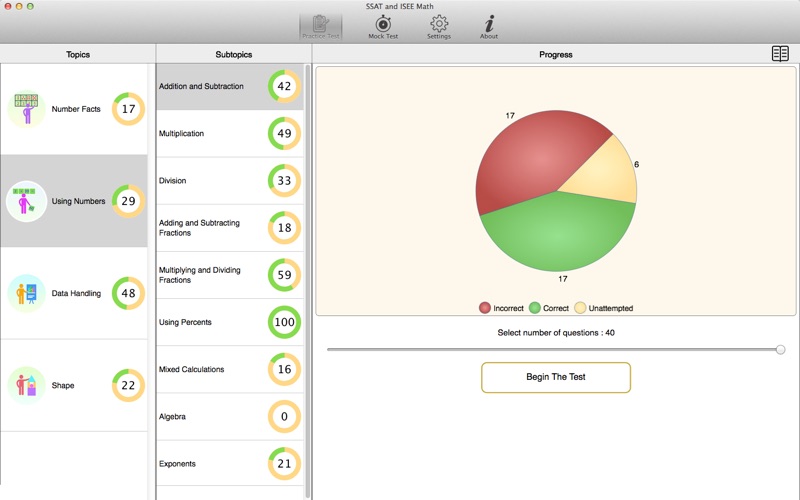Screen dimensions: 800x500
Task: Click the Multiplication score ring 49
Action: (284, 133)
